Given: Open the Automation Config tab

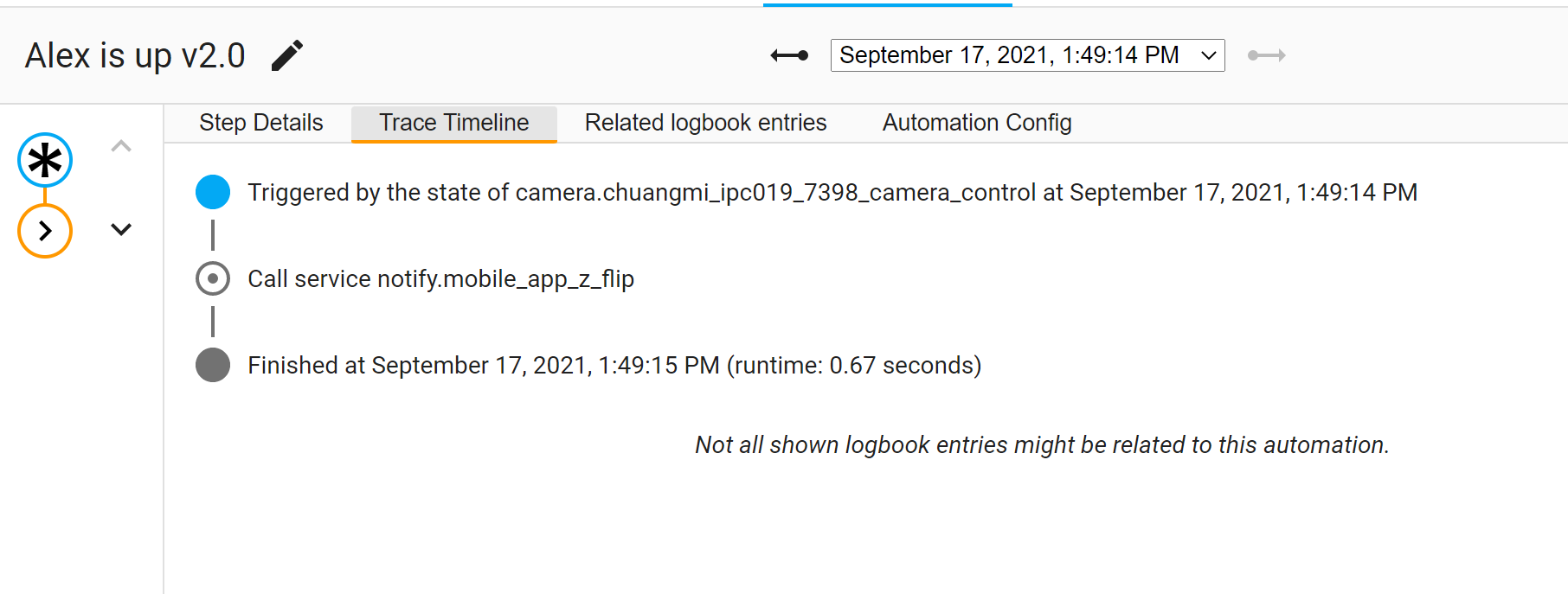Looking at the screenshot, I should [976, 123].
